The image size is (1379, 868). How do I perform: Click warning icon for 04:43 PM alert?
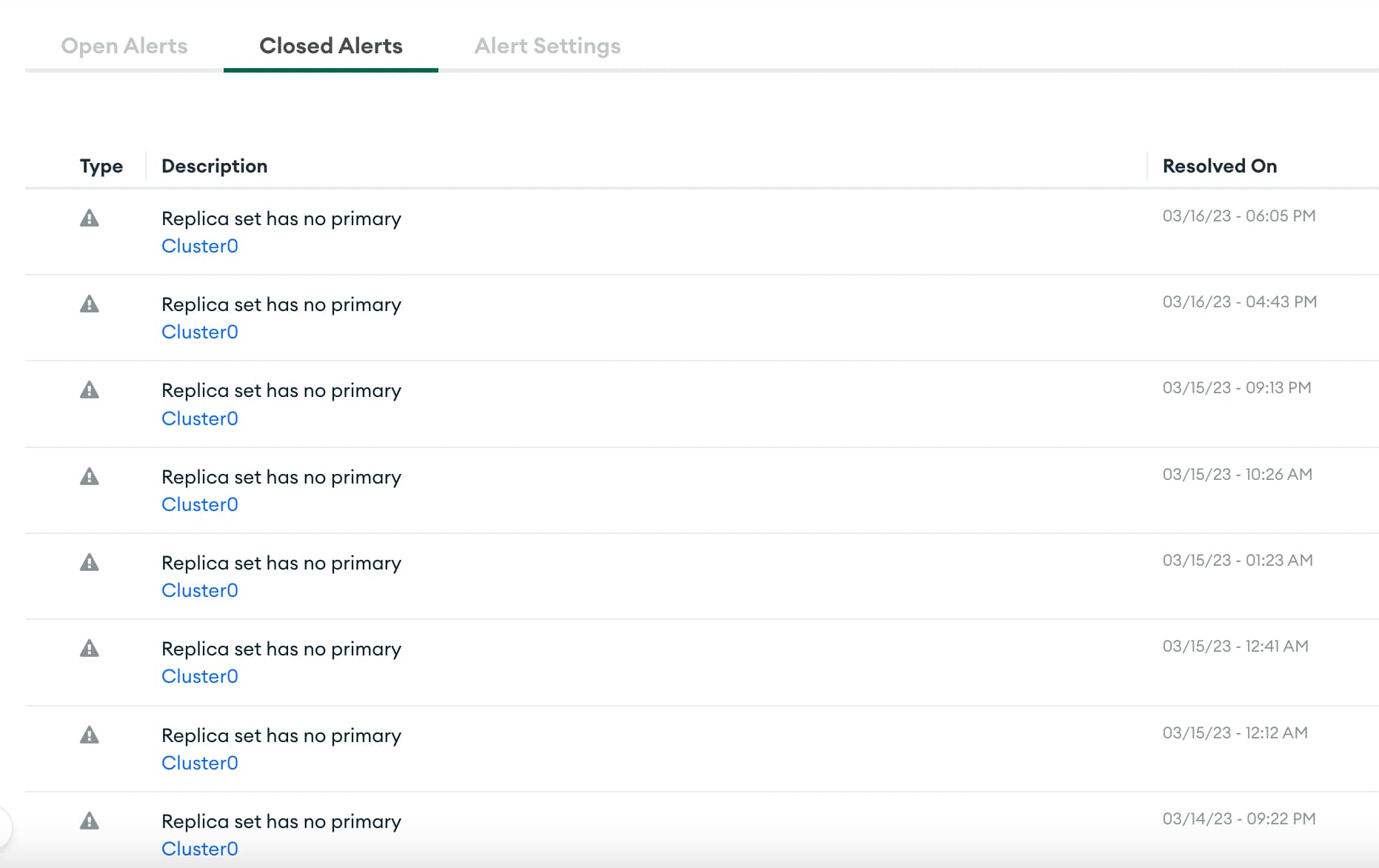pos(90,304)
